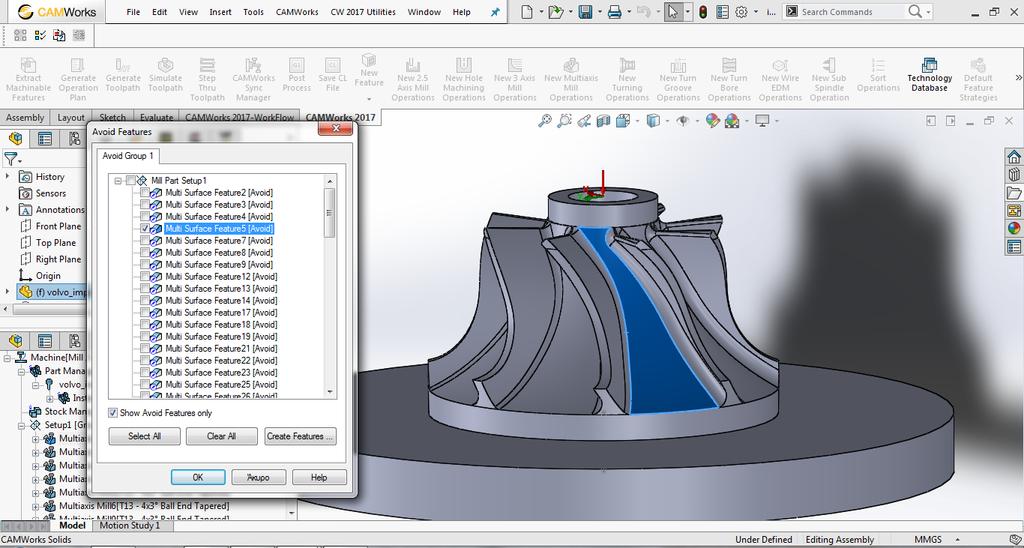Click the Apply Scene icon
Image resolution: width=1024 pixels, height=548 pixels.
(731, 121)
